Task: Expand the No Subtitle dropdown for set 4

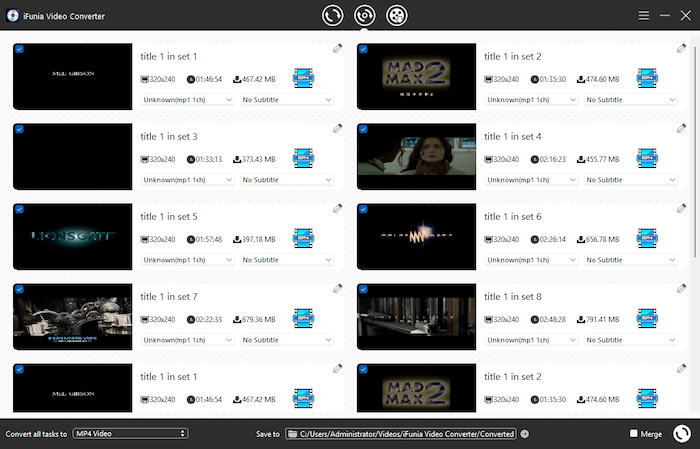Action: click(x=630, y=180)
